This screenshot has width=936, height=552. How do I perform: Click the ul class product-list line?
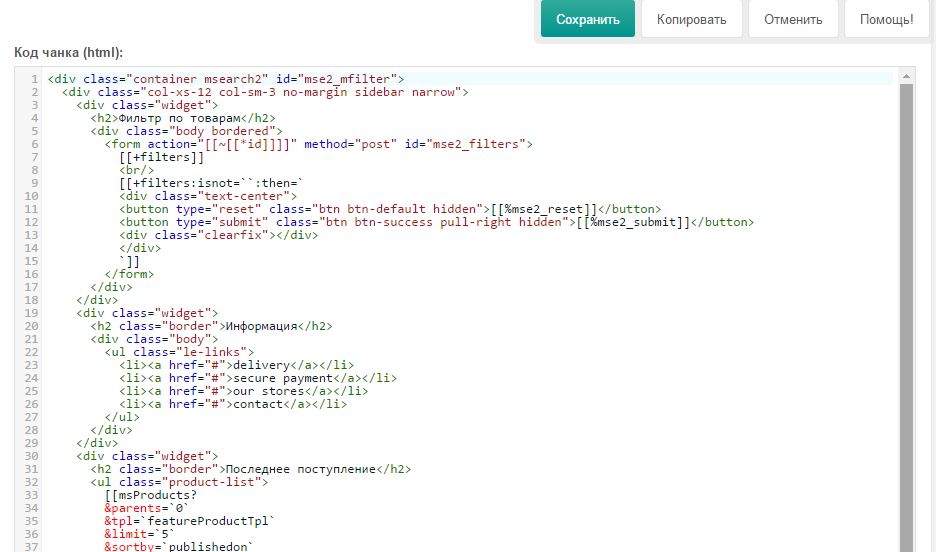[x=180, y=482]
